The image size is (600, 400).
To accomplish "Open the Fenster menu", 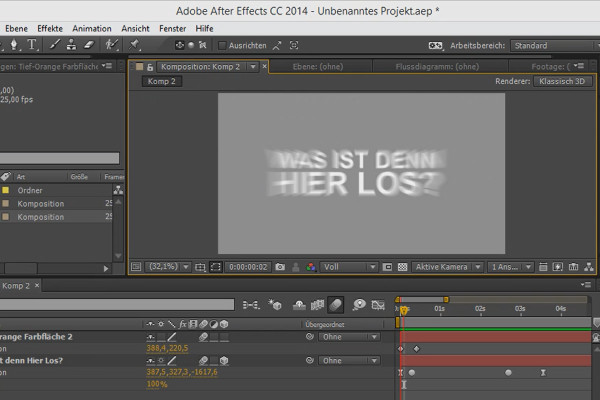I will click(173, 29).
